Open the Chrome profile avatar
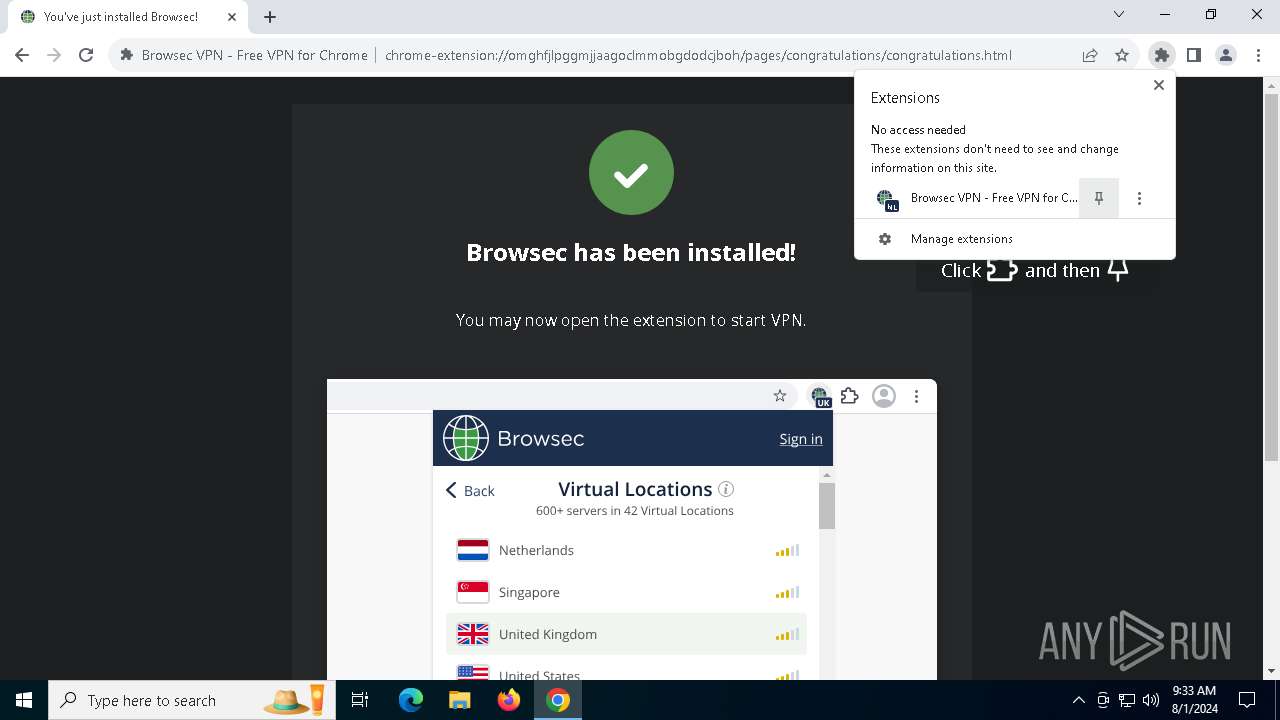Screen dimensions: 1280x720 point(1226,55)
